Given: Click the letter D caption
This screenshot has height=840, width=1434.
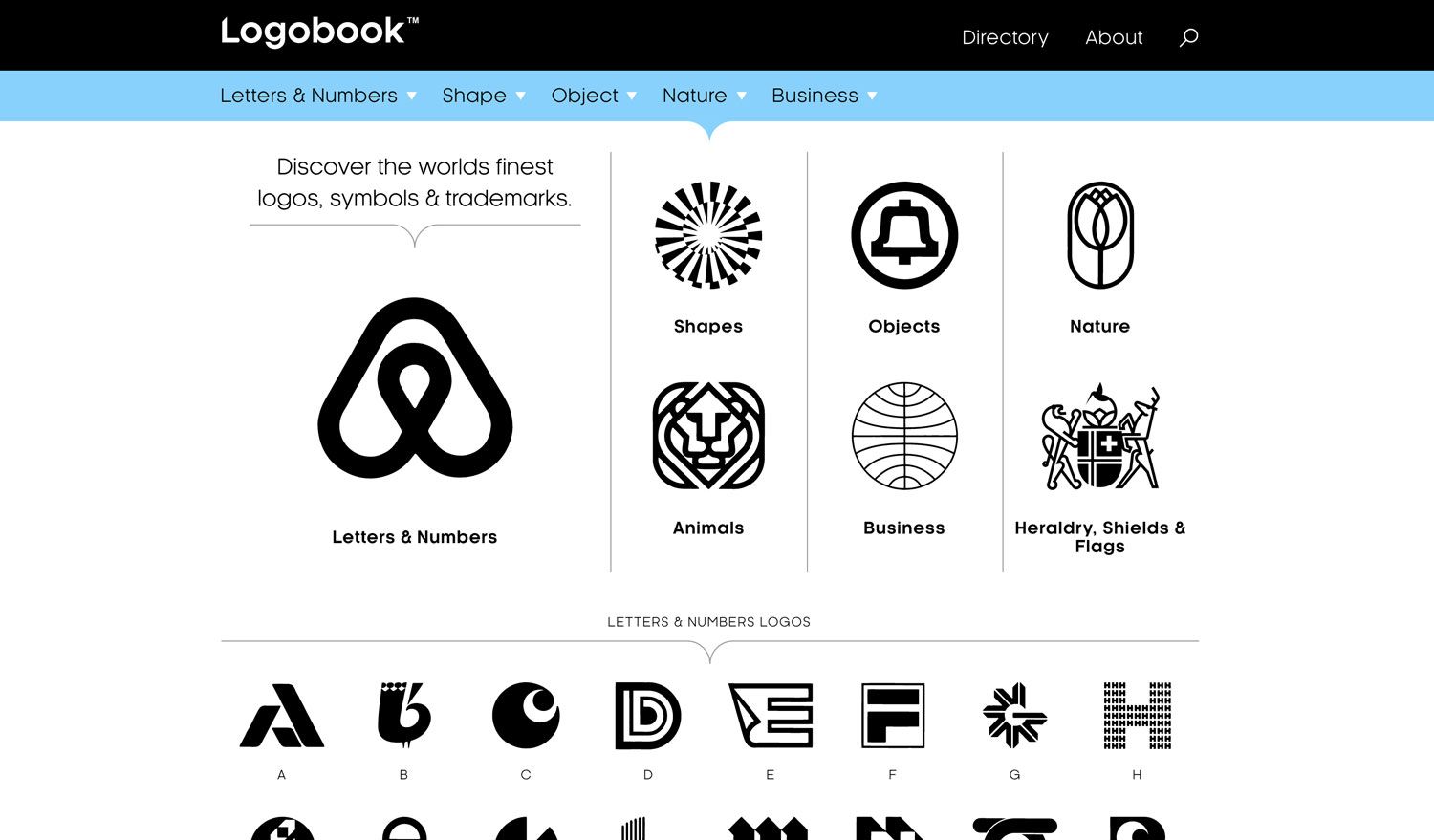Looking at the screenshot, I should coord(648,775).
